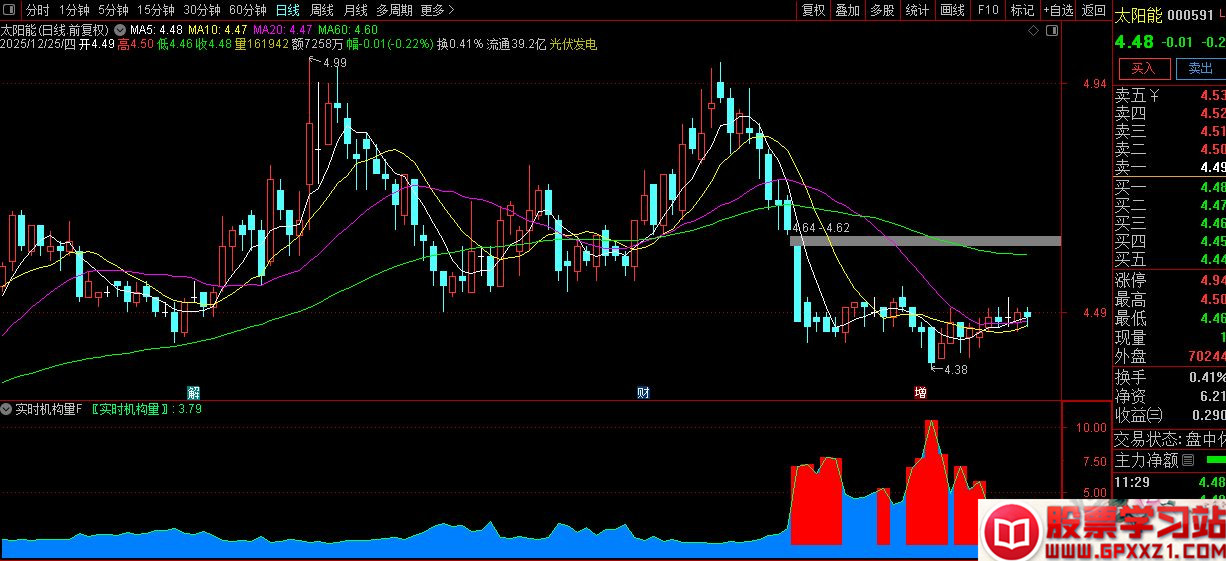The image size is (1226, 561).
Task: Click the ¥ icon next to 卖五
Action: click(x=1155, y=96)
